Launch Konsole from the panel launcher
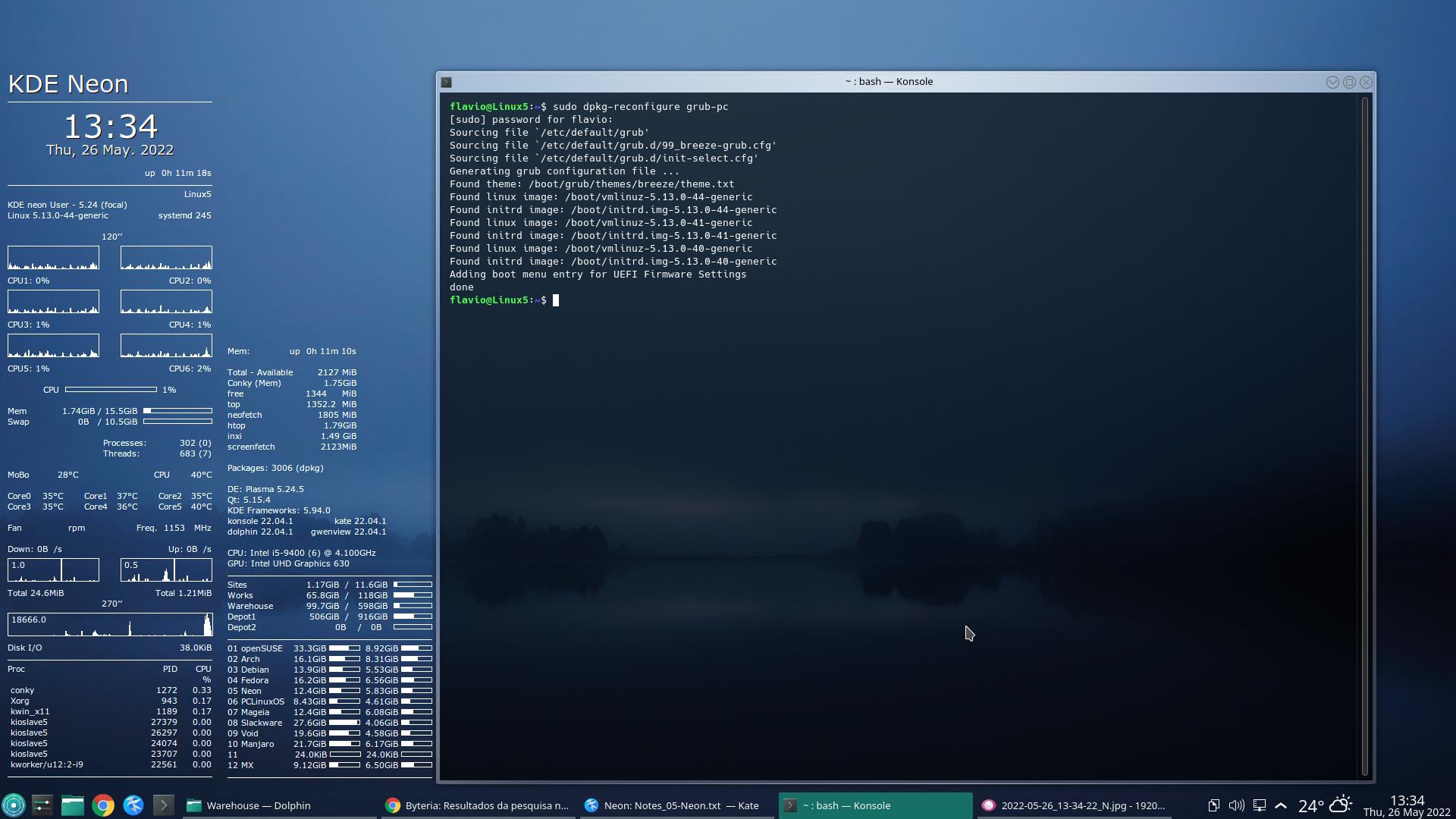1456x819 pixels. [x=164, y=805]
